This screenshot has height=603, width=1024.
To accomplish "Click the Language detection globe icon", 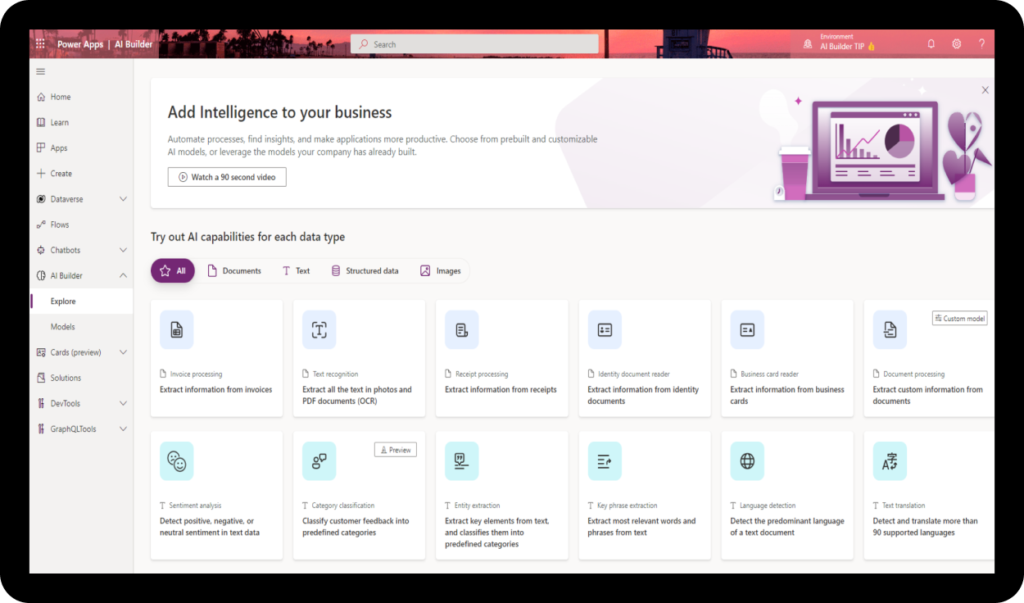I will coord(747,461).
